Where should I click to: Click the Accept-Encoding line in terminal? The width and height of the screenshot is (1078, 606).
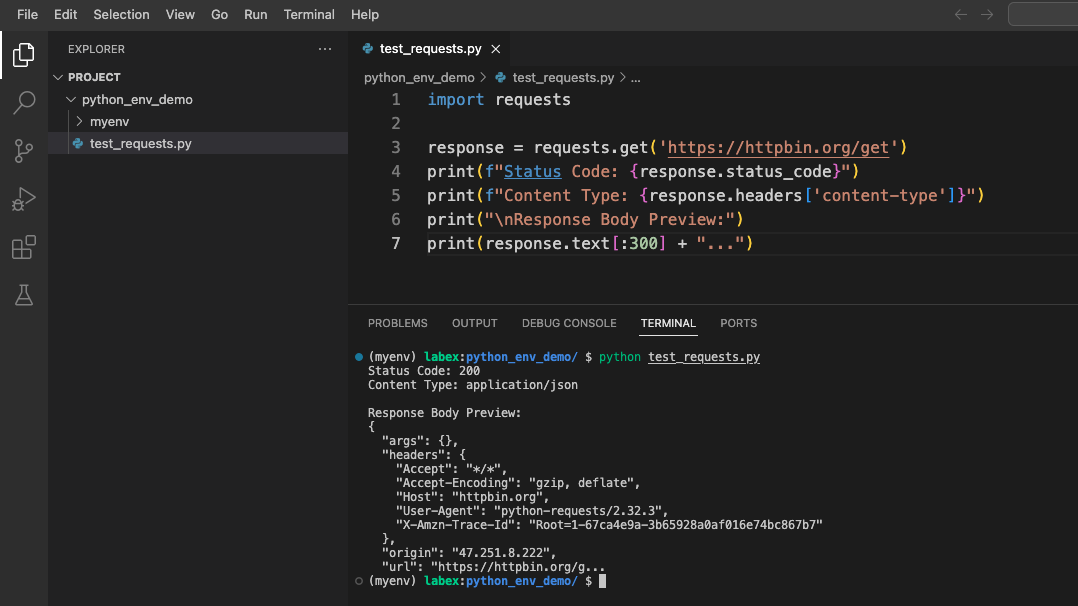pos(518,483)
